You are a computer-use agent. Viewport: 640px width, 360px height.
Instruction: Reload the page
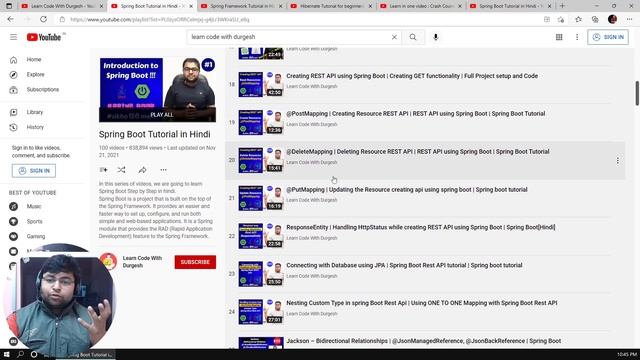pos(43,19)
